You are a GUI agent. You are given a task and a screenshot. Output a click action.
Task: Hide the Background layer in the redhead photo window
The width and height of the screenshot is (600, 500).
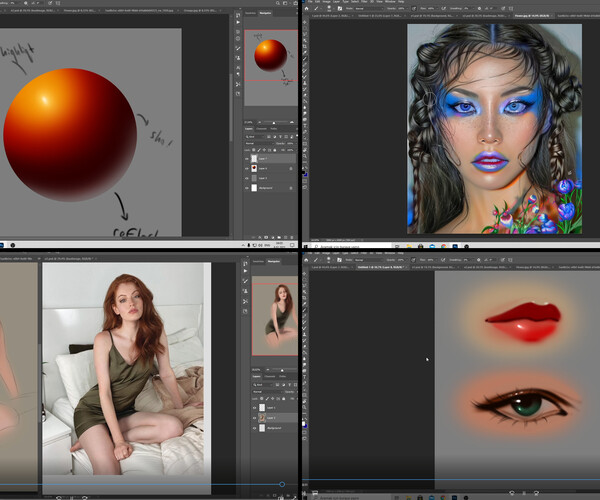click(254, 428)
